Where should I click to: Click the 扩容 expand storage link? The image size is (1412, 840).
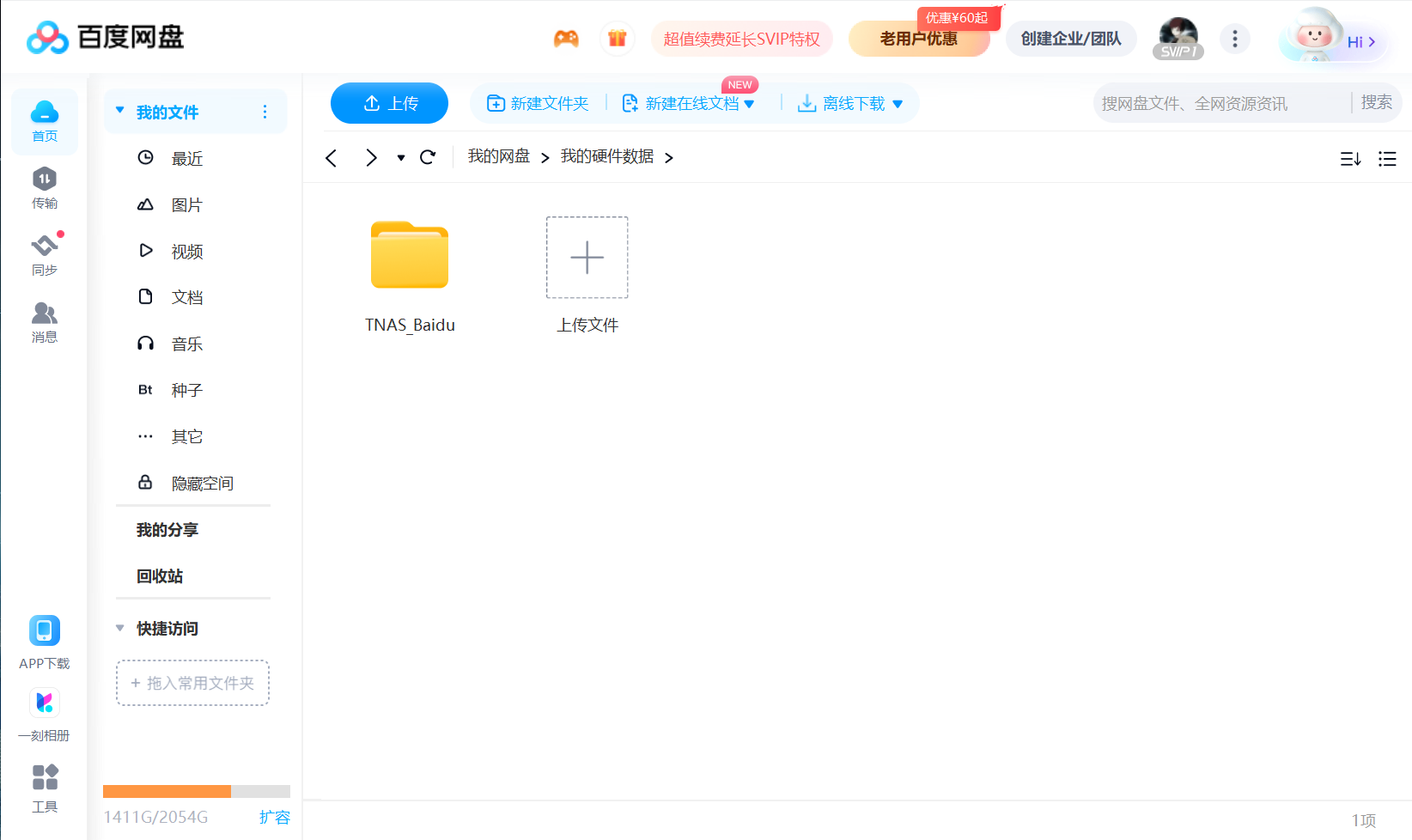coord(275,817)
